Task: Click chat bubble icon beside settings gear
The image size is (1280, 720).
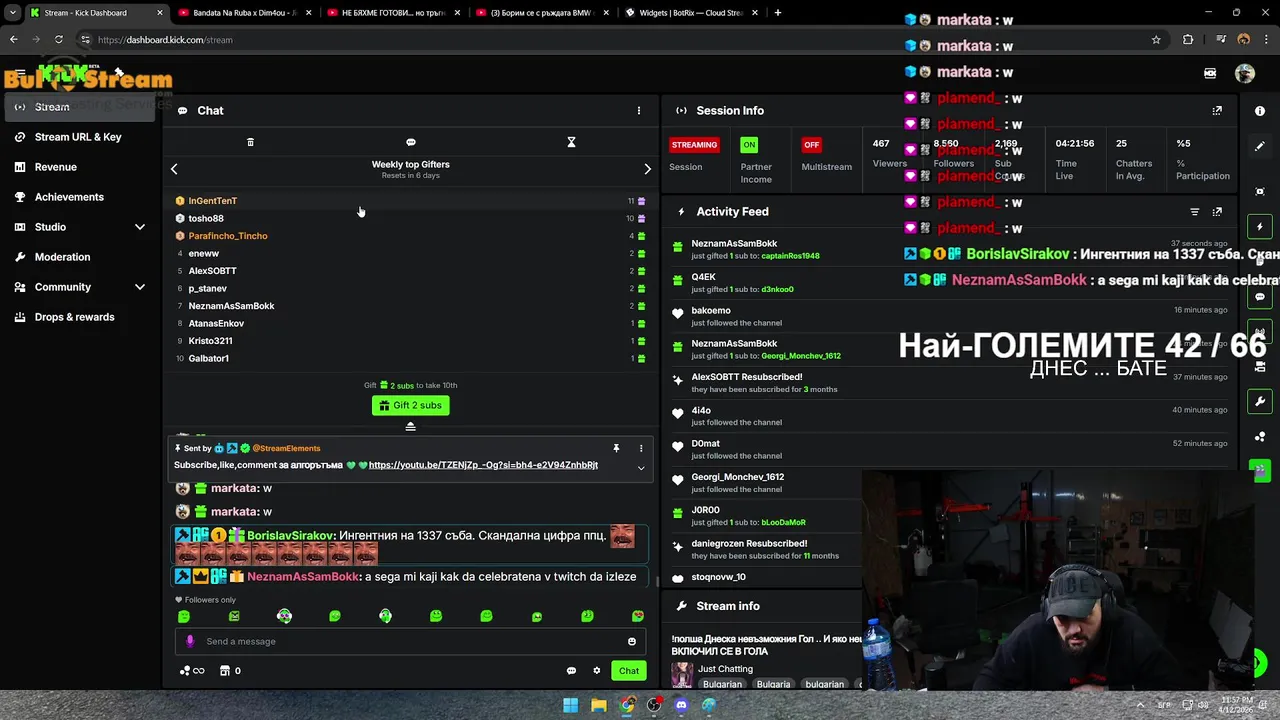Action: (x=571, y=671)
